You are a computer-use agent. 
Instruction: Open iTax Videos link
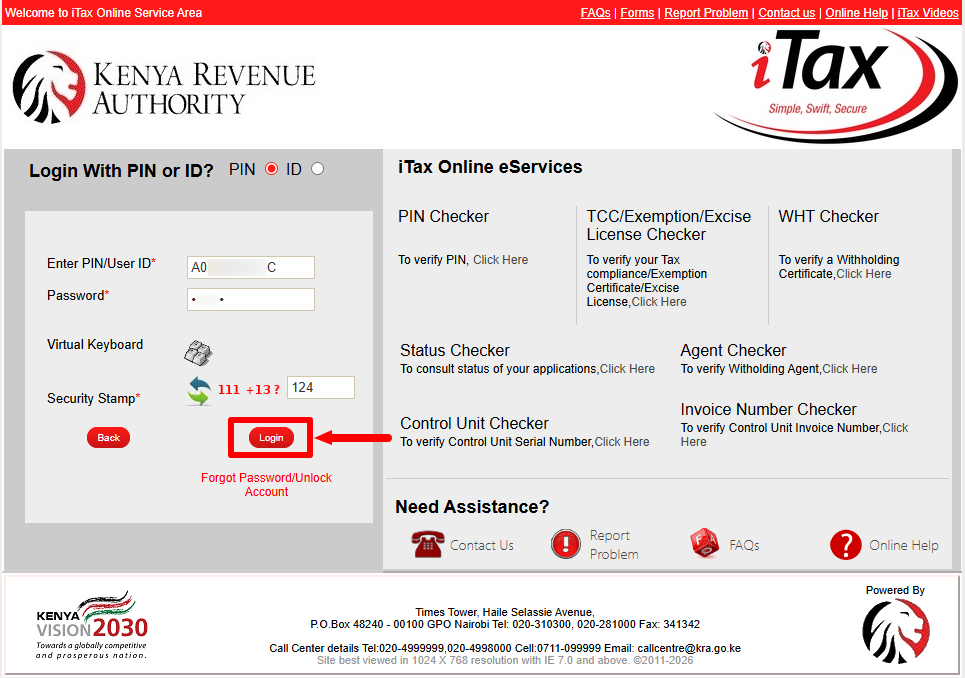click(x=927, y=13)
